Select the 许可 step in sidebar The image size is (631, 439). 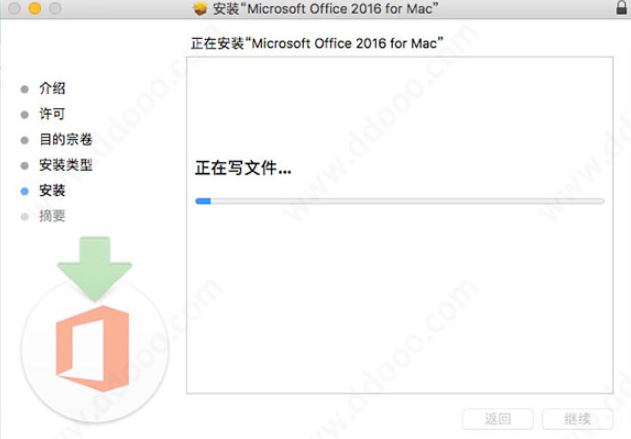pyautogui.click(x=52, y=114)
